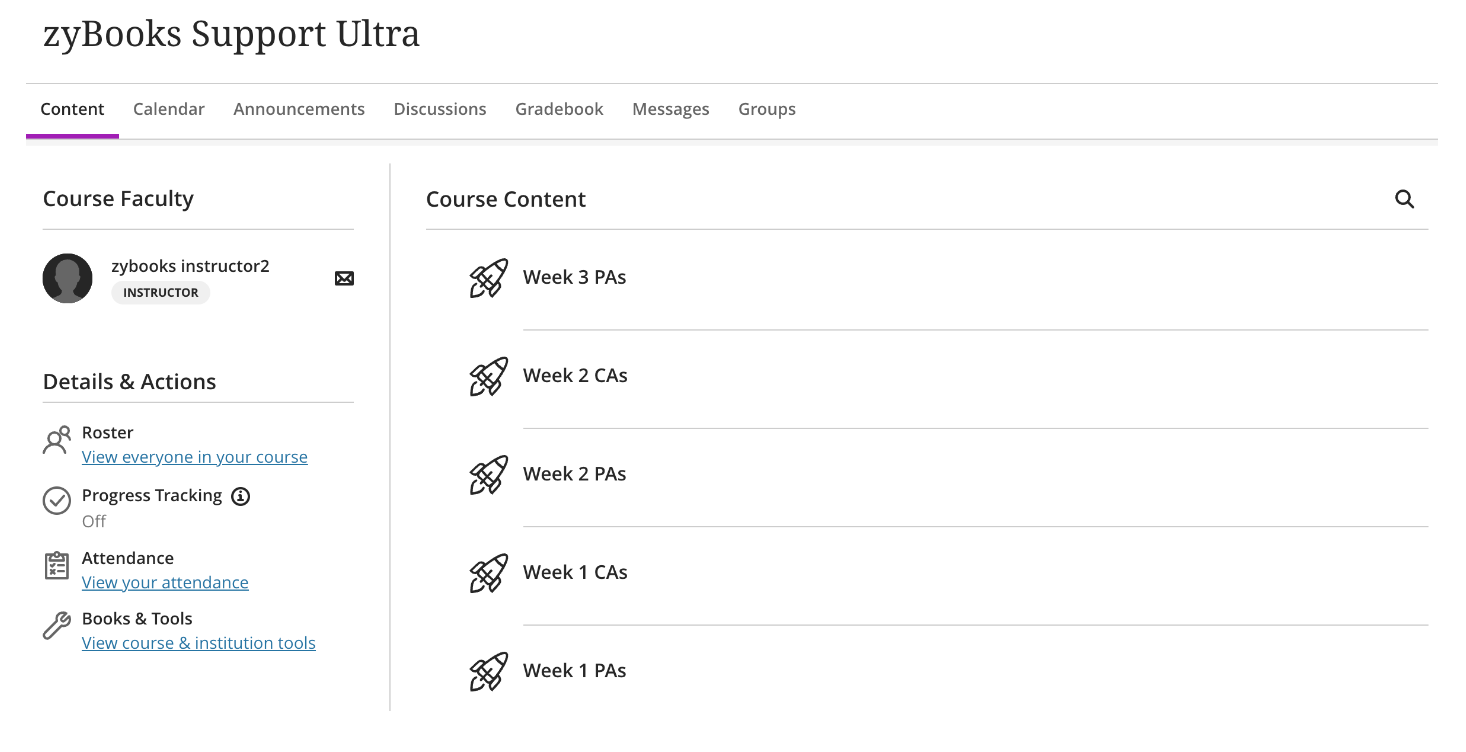
Task: Click the Roster people icon
Action: coord(57,440)
